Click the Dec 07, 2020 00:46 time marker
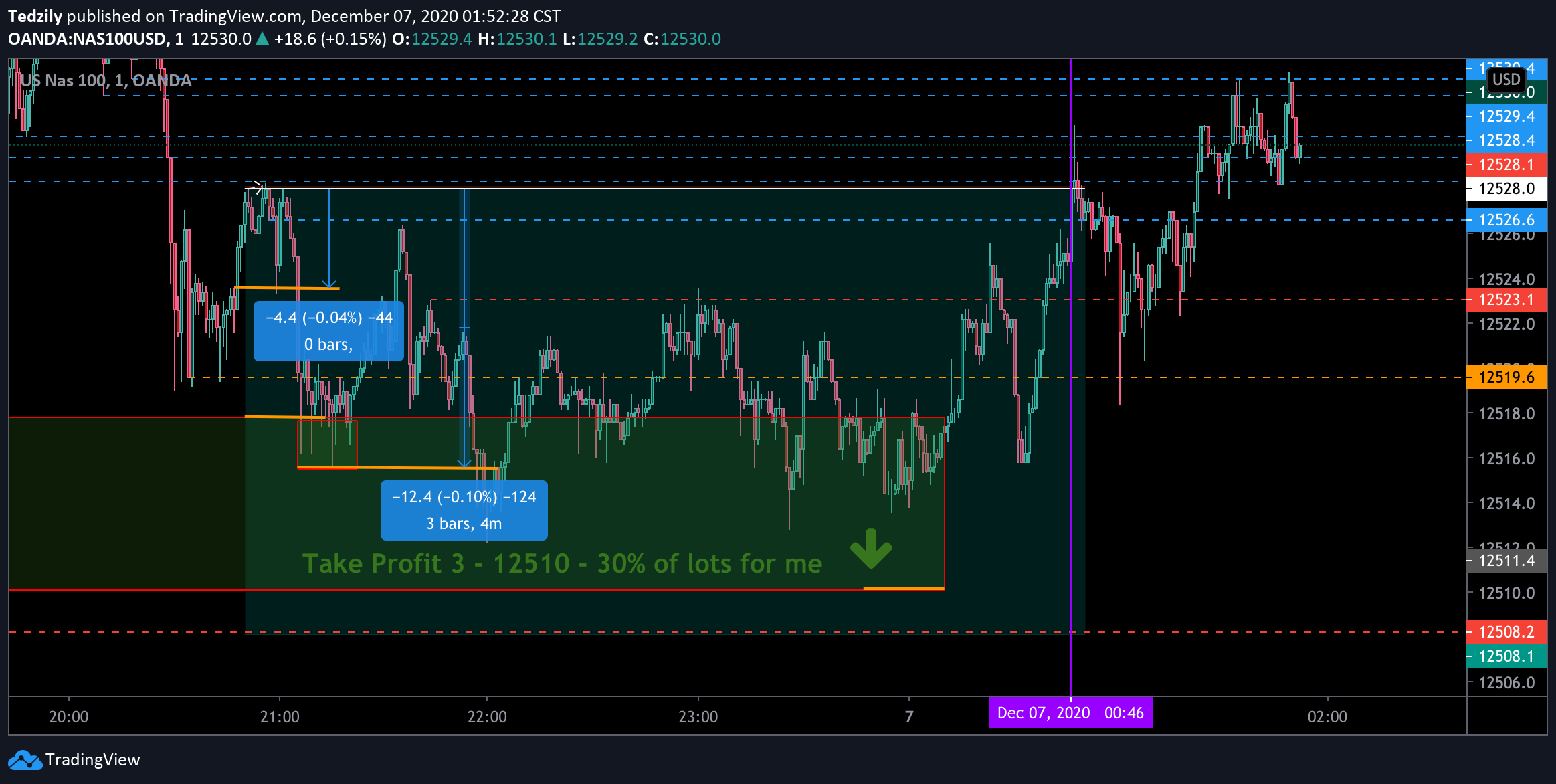Viewport: 1556px width, 784px height. pos(1070,713)
